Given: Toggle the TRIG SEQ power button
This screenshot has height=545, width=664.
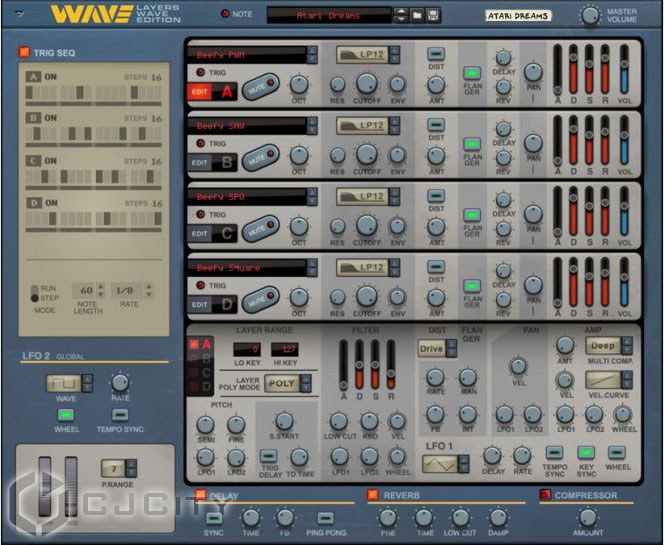Looking at the screenshot, I should (x=24, y=53).
